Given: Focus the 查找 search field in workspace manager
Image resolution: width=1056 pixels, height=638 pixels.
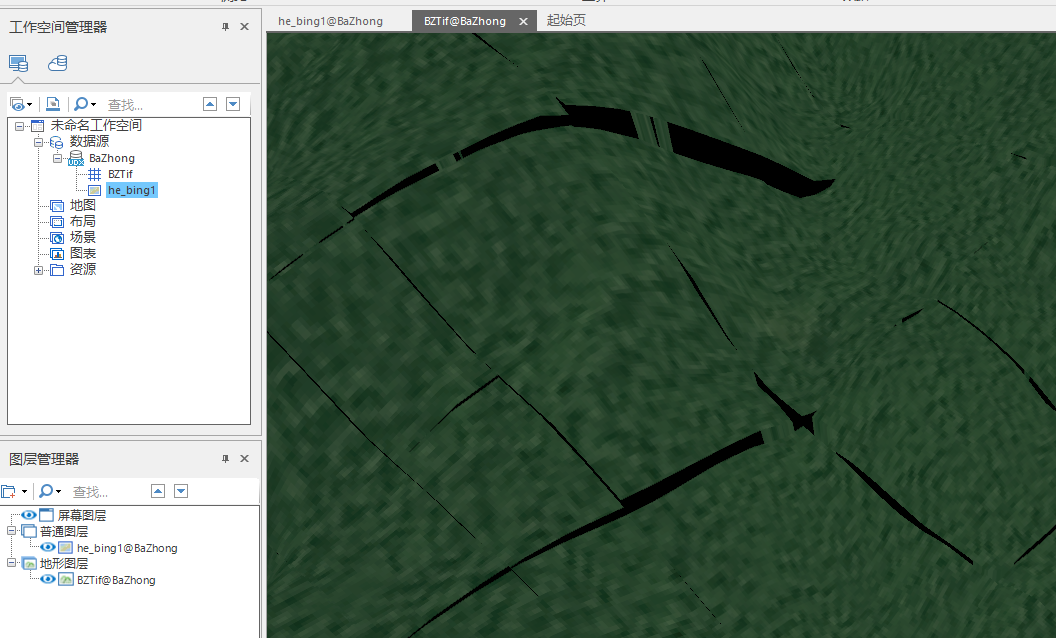Looking at the screenshot, I should (152, 104).
